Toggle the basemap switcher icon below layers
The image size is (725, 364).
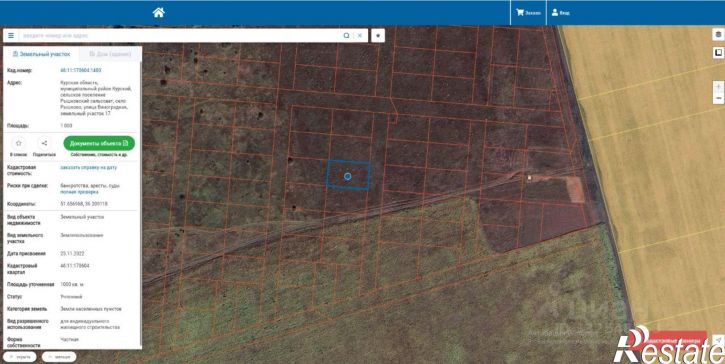click(718, 53)
